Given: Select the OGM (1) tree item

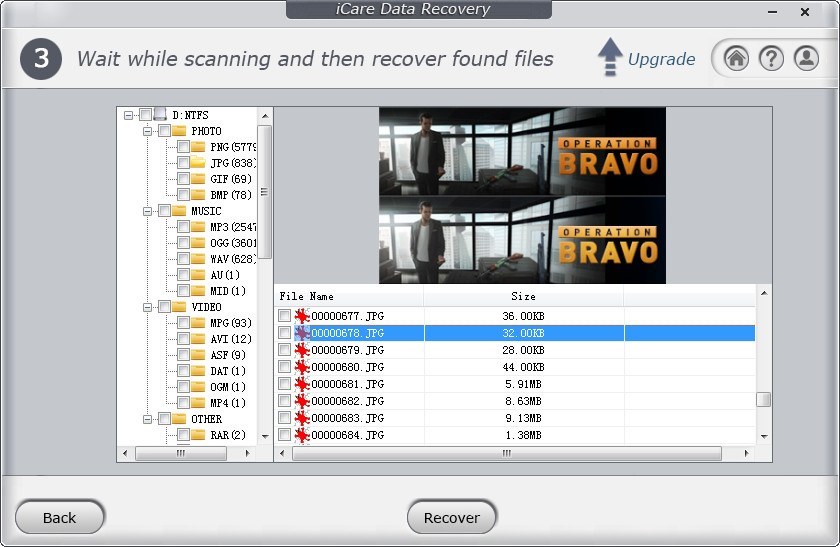Looking at the screenshot, I should (x=228, y=387).
